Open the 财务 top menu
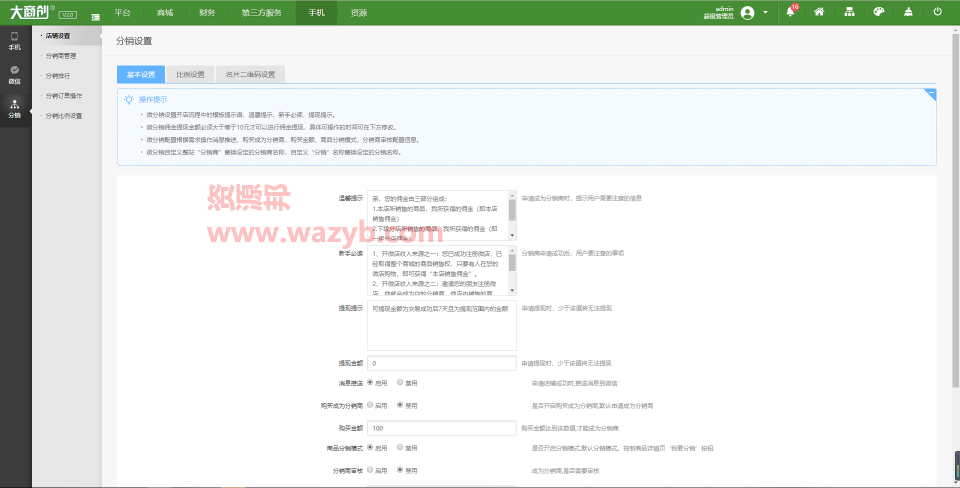960x488 pixels. (207, 12)
